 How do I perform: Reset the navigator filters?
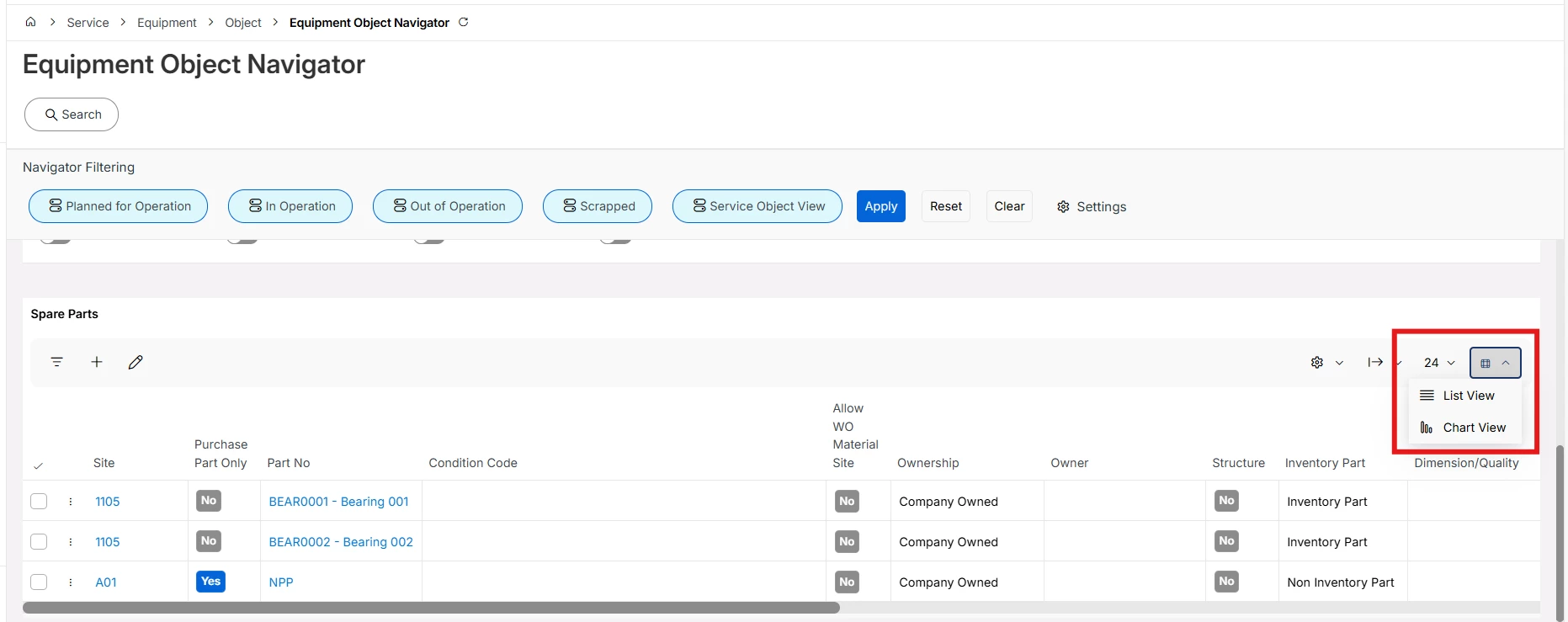[946, 206]
